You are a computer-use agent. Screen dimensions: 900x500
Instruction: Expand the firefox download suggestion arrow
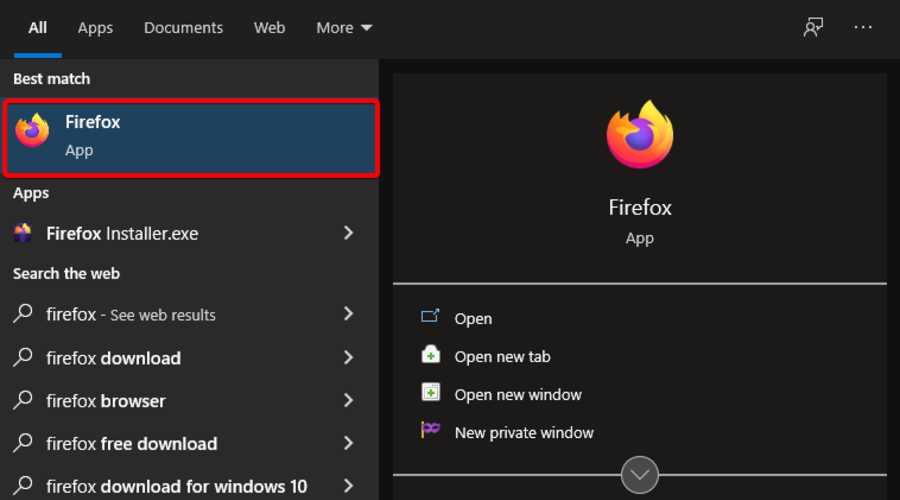[348, 358]
